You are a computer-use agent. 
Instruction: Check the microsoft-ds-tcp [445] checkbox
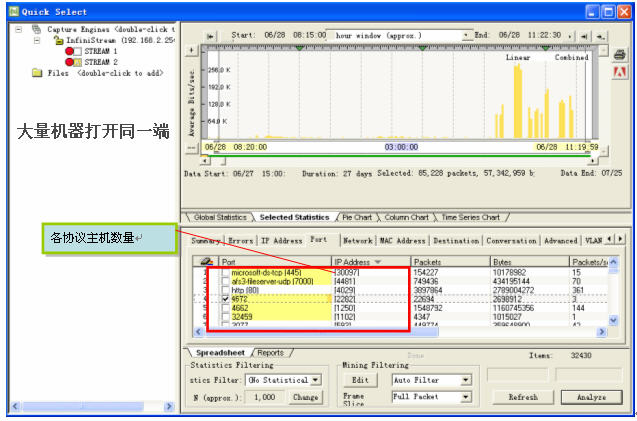(223, 273)
